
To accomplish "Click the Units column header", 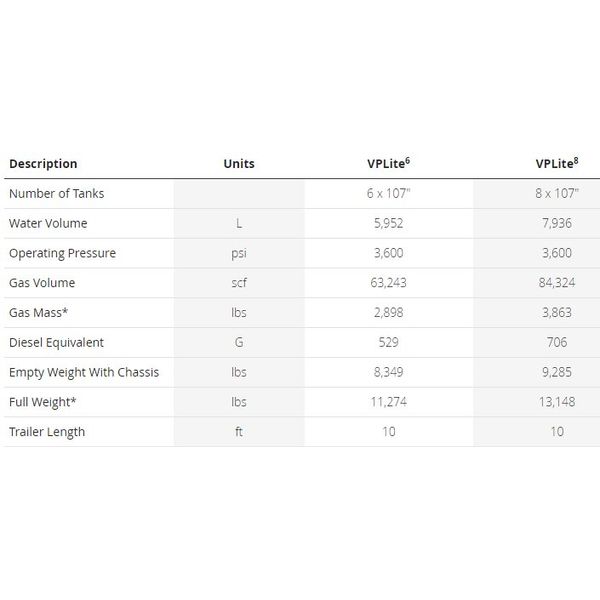I will click(x=239, y=164).
